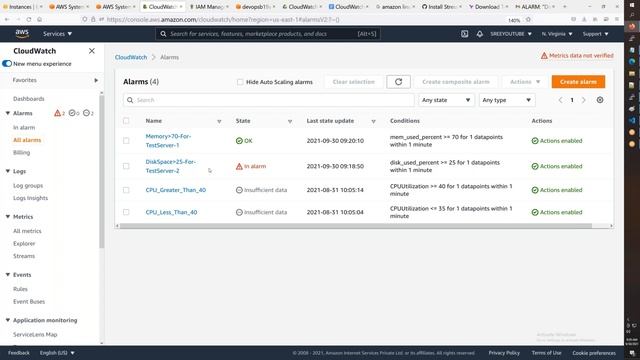The height and width of the screenshot is (360, 640).
Task: Collapse the Events sidebar section
Action: coord(8,275)
